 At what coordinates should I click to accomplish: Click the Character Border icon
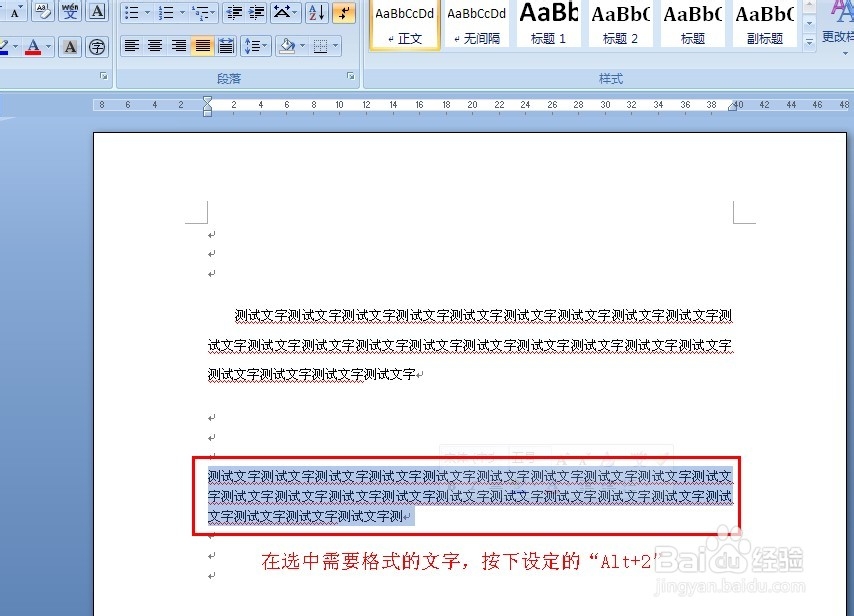click(x=97, y=12)
